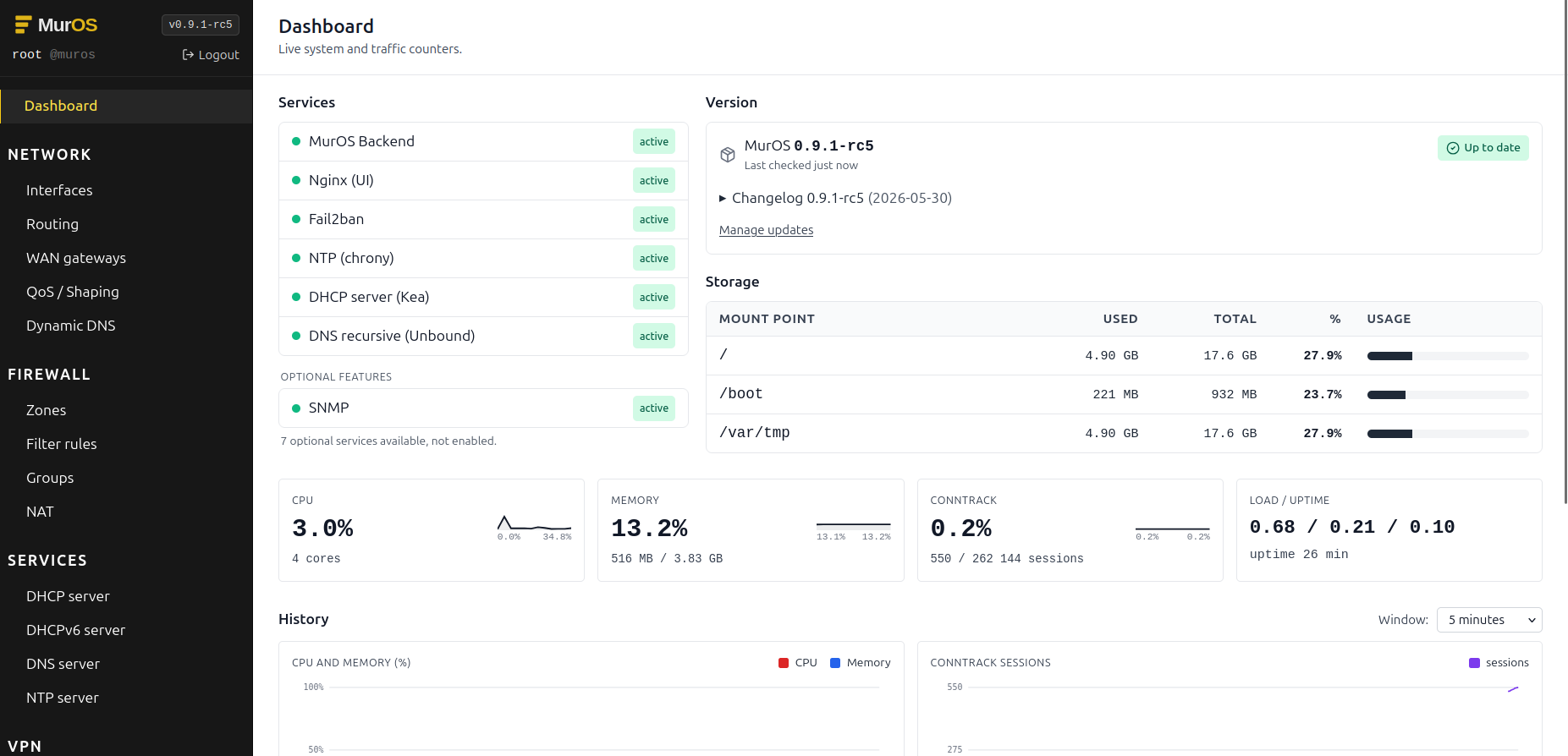This screenshot has height=756, width=1568.
Task: Click the MOUNT POINT column header
Action: click(767, 319)
